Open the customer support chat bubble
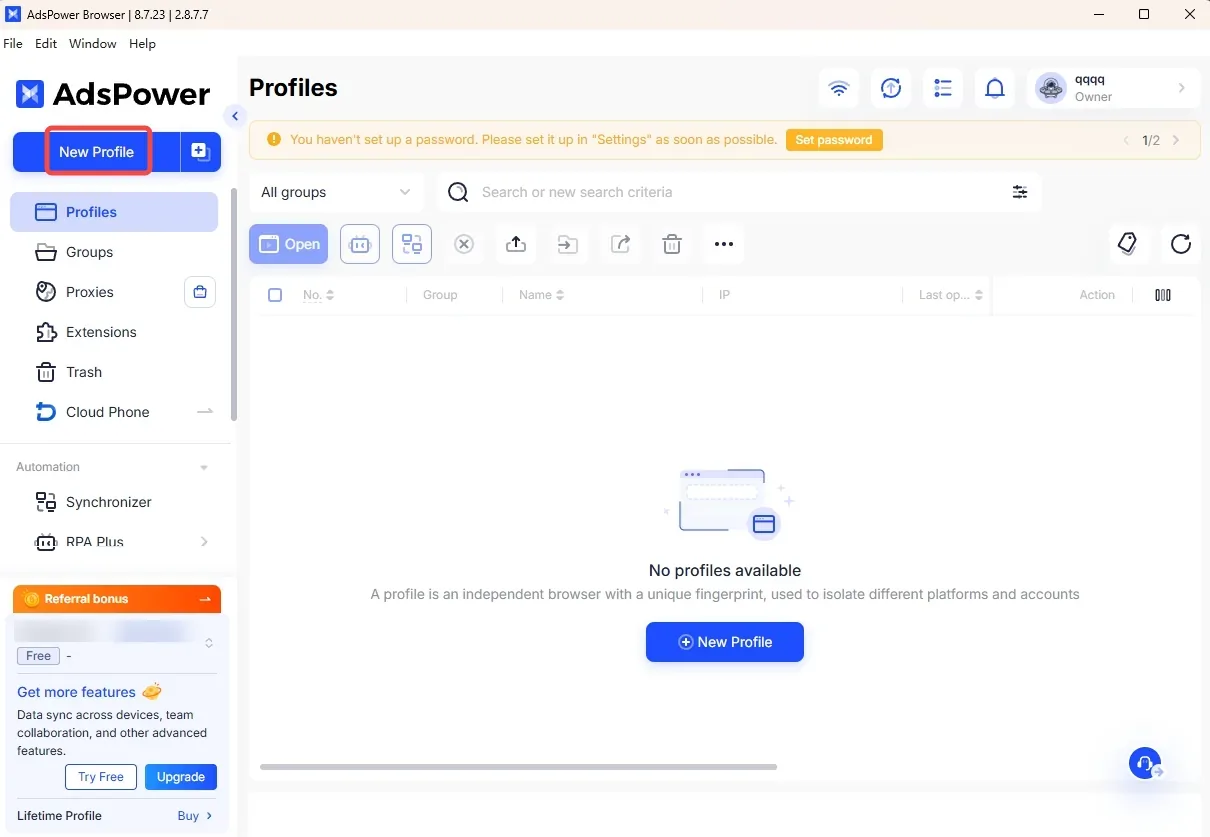Viewport: 1210px width, 837px height. pos(1146,764)
